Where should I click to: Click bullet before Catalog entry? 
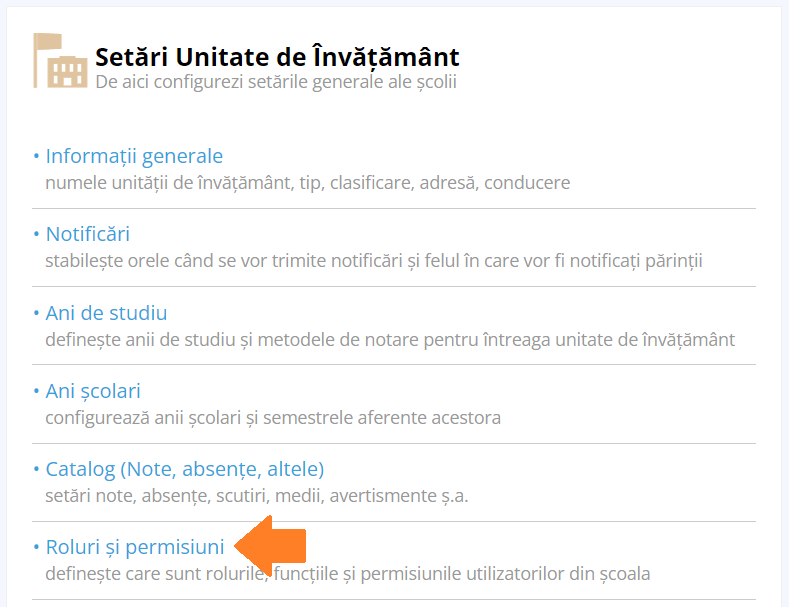36,470
